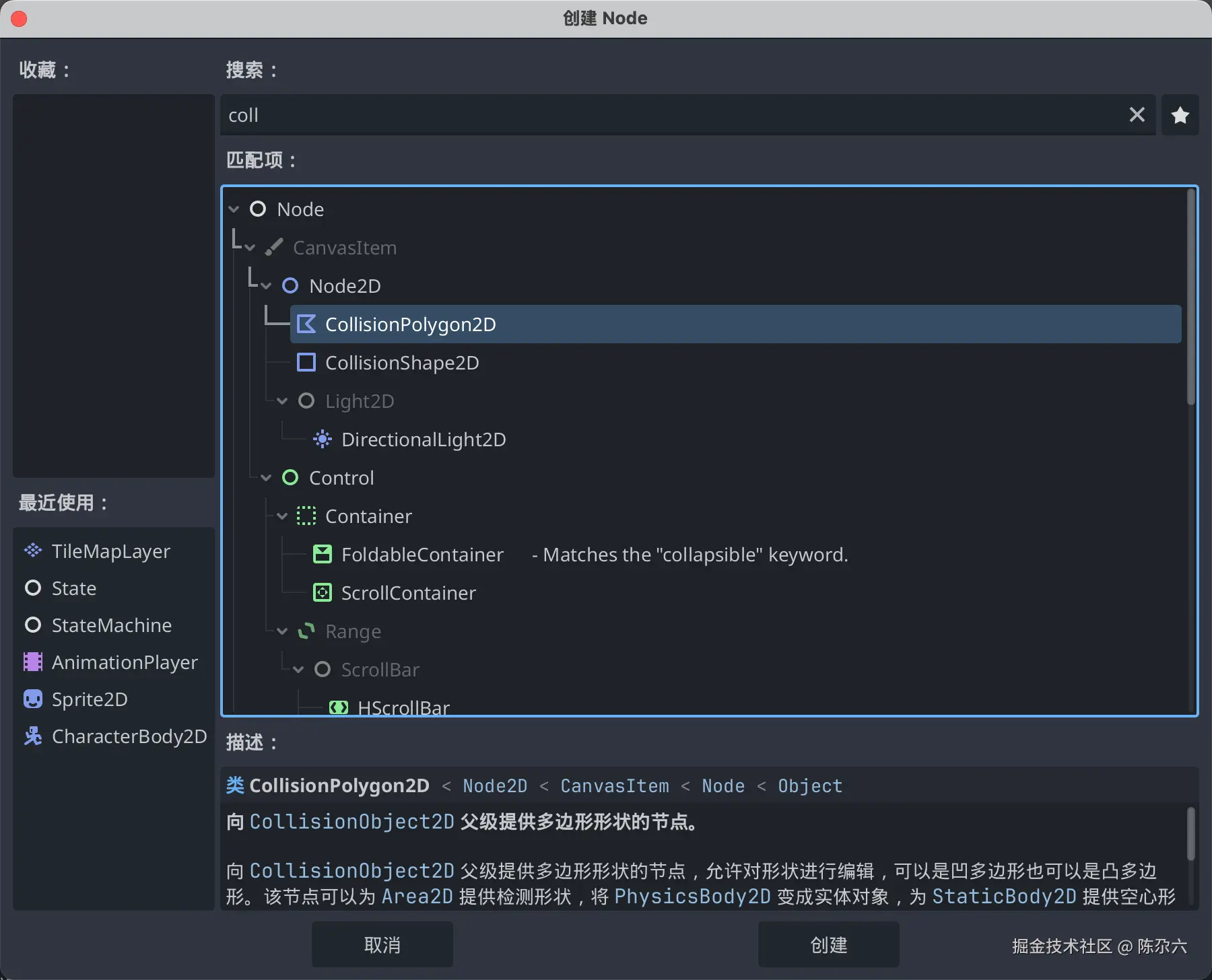Click the description panel scrollbar
Image resolution: width=1212 pixels, height=980 pixels.
click(x=1190, y=833)
